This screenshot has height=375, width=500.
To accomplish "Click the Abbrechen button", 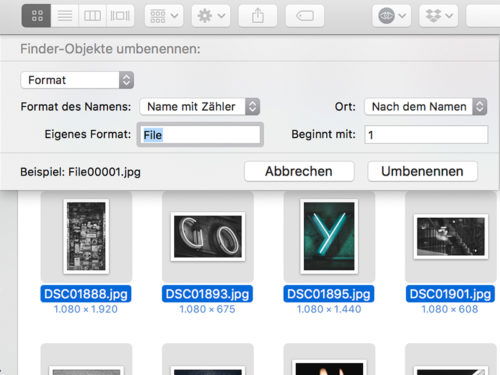I will click(x=299, y=171).
